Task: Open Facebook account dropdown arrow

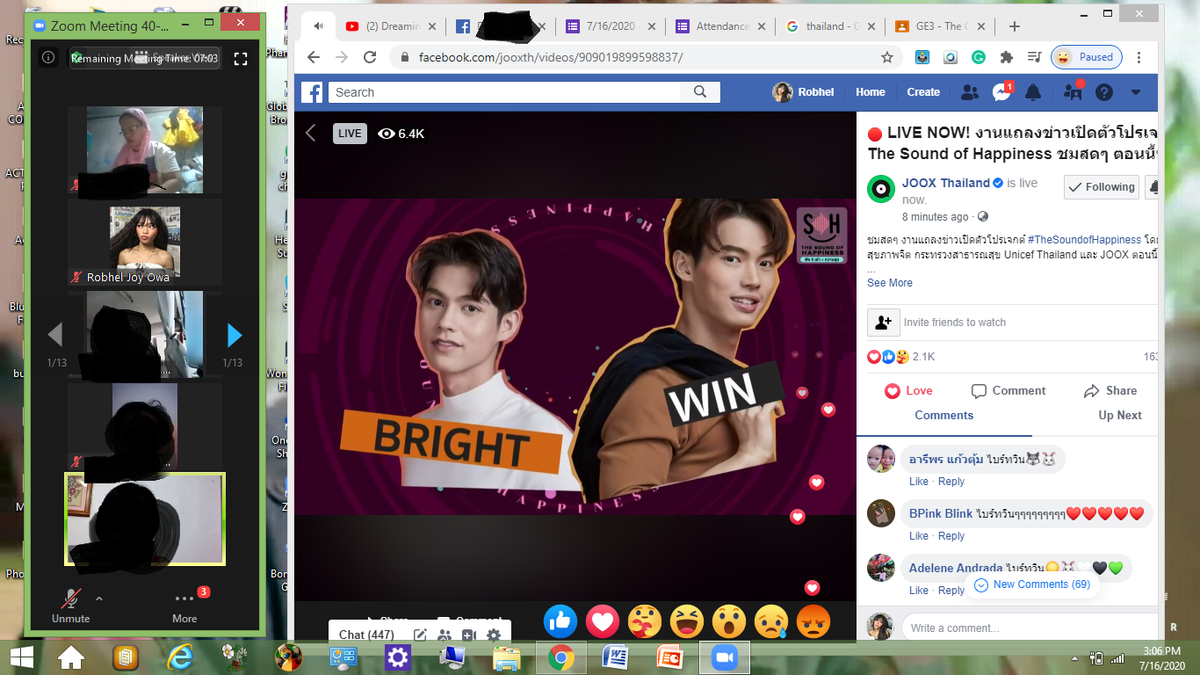Action: (1135, 92)
